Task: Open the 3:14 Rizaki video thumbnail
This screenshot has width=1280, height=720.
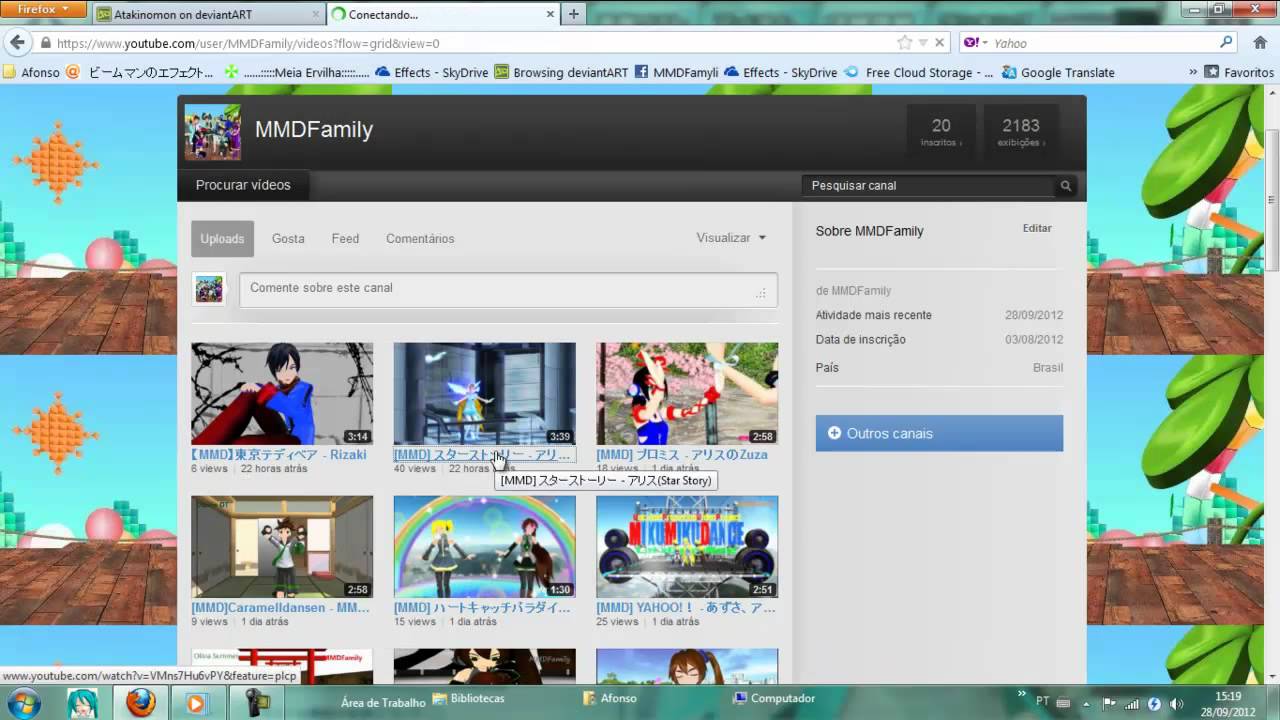Action: click(x=282, y=394)
